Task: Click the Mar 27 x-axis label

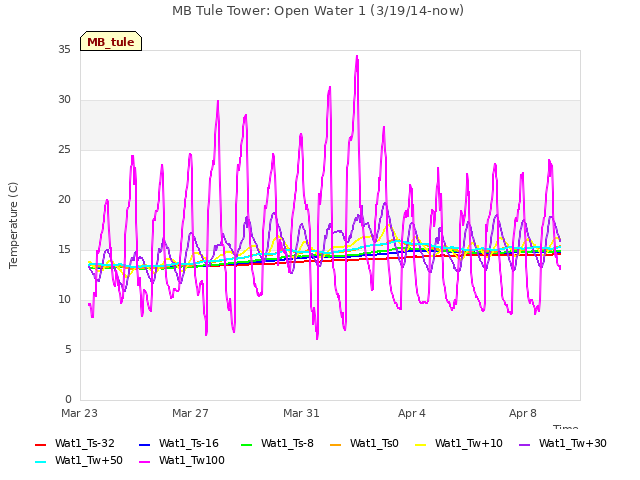Action: pos(190,413)
